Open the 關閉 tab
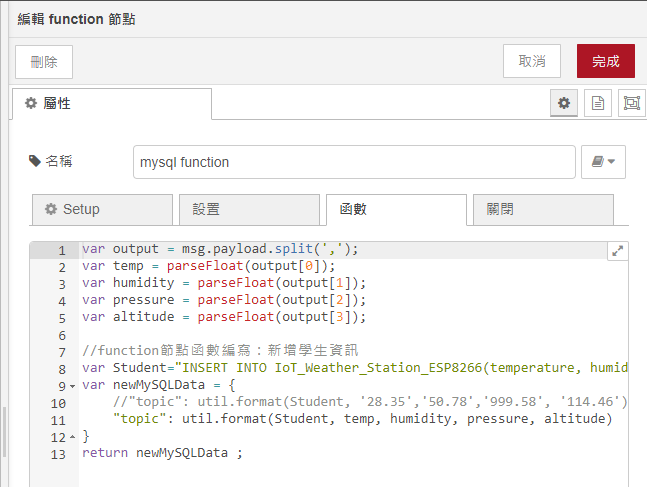 pyautogui.click(x=543, y=210)
